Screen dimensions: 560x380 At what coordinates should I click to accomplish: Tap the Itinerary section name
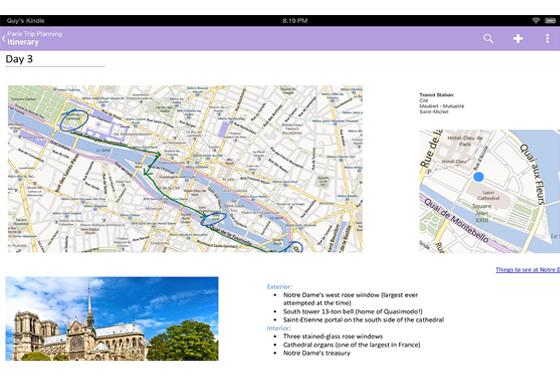tap(23, 42)
